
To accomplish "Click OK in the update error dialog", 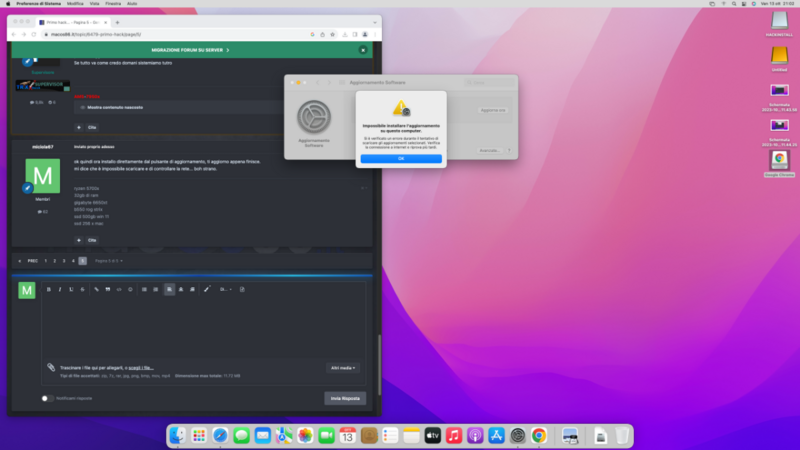I will click(x=401, y=159).
